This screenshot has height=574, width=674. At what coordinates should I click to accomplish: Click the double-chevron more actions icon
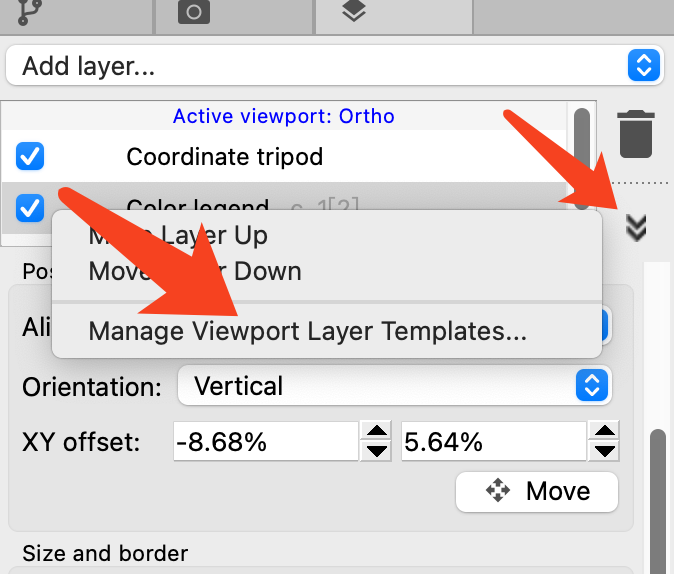pyautogui.click(x=636, y=228)
